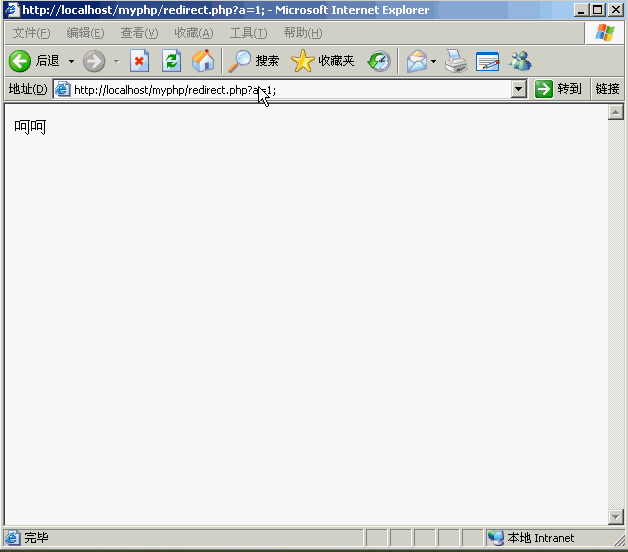Open the Favorites (收藏夹) star button
This screenshot has width=628, height=552.
323,61
